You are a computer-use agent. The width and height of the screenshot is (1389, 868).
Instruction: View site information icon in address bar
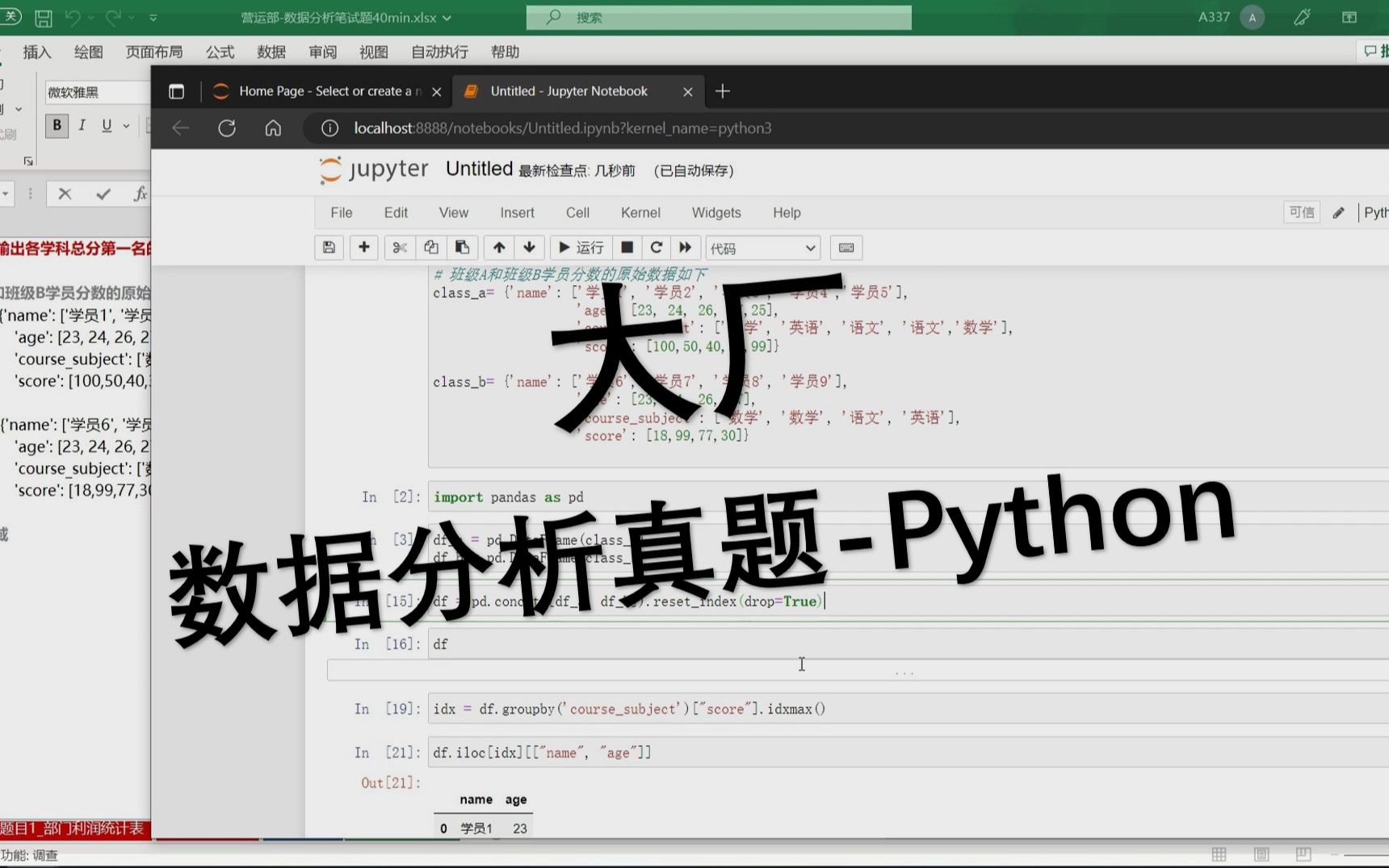coord(329,128)
